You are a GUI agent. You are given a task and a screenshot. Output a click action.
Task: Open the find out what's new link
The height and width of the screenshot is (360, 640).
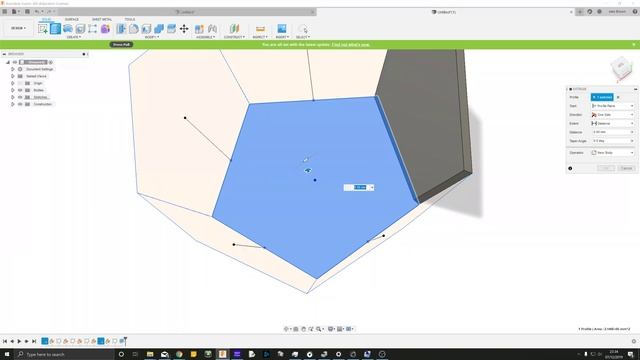click(351, 44)
